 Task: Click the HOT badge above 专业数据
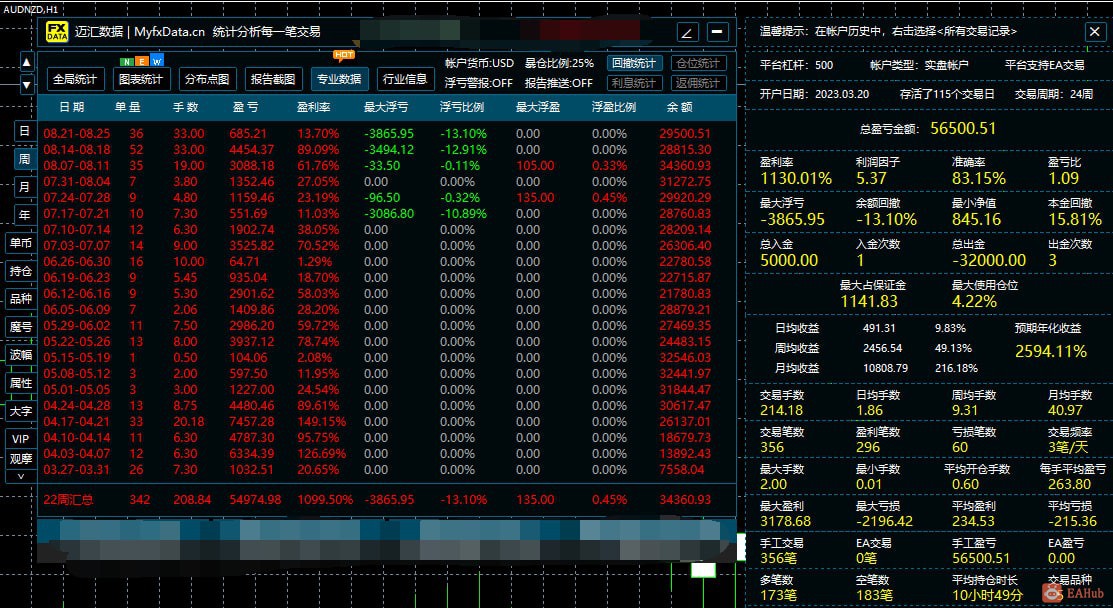click(344, 55)
